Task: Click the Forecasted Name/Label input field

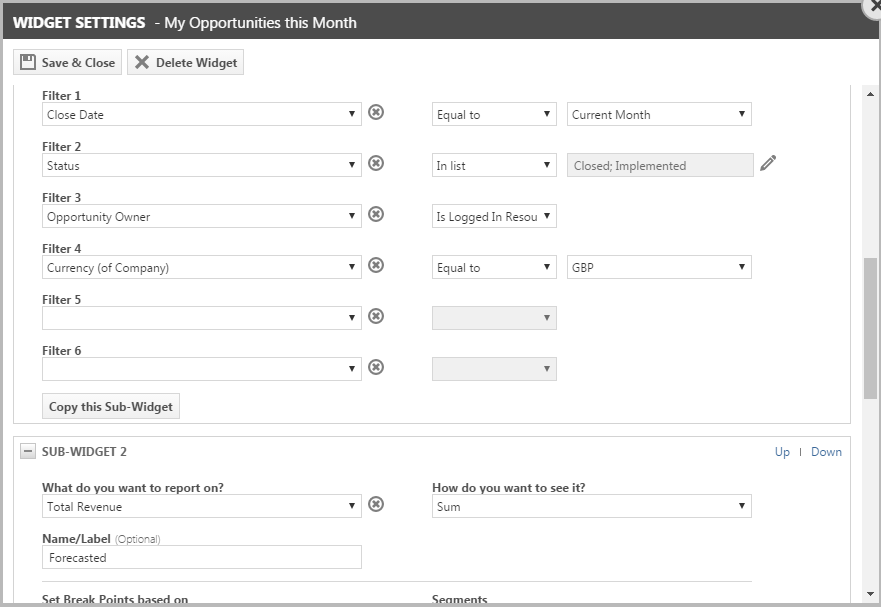Action: tap(202, 557)
